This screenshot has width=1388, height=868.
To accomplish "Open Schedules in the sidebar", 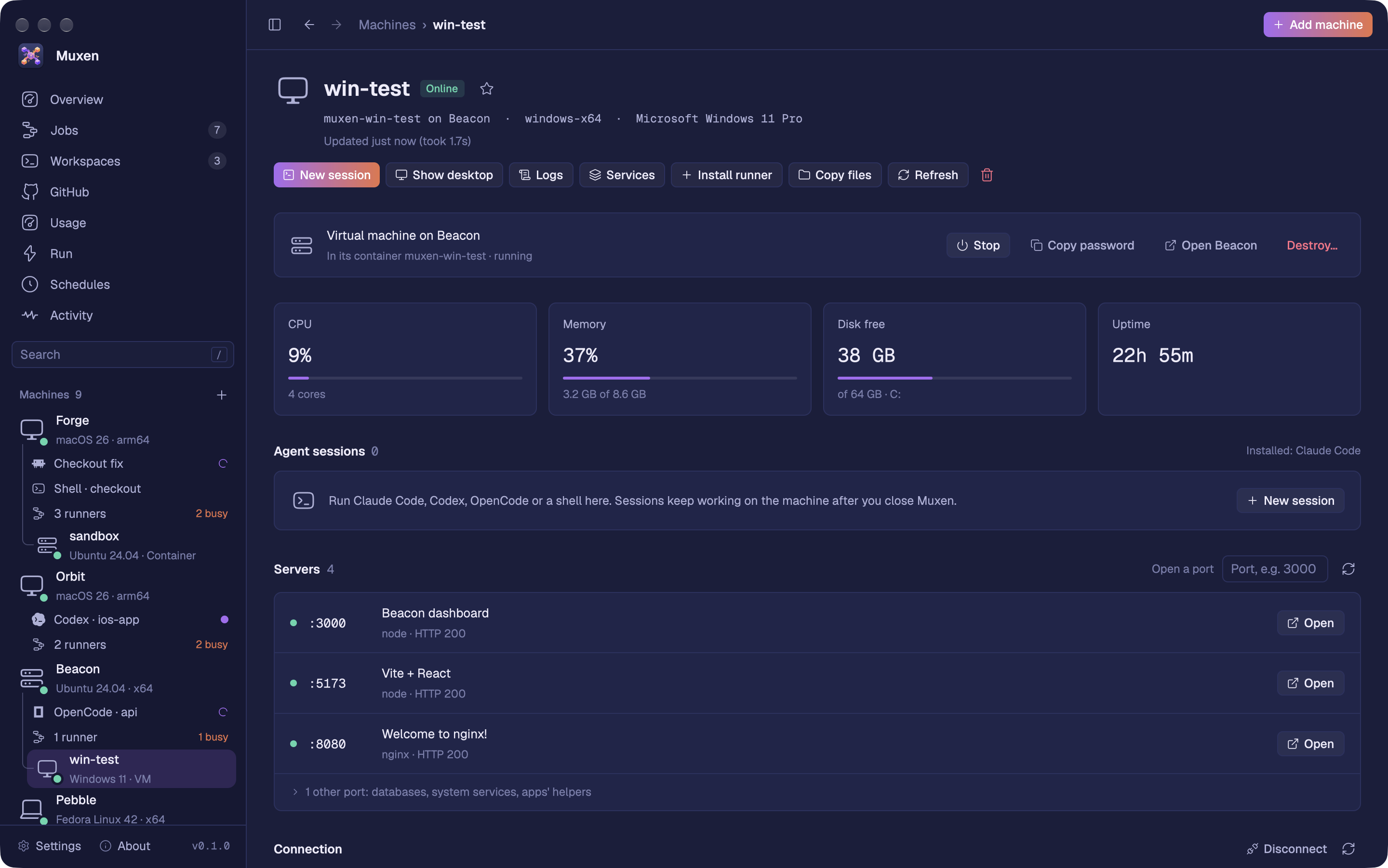I will 122,284.
